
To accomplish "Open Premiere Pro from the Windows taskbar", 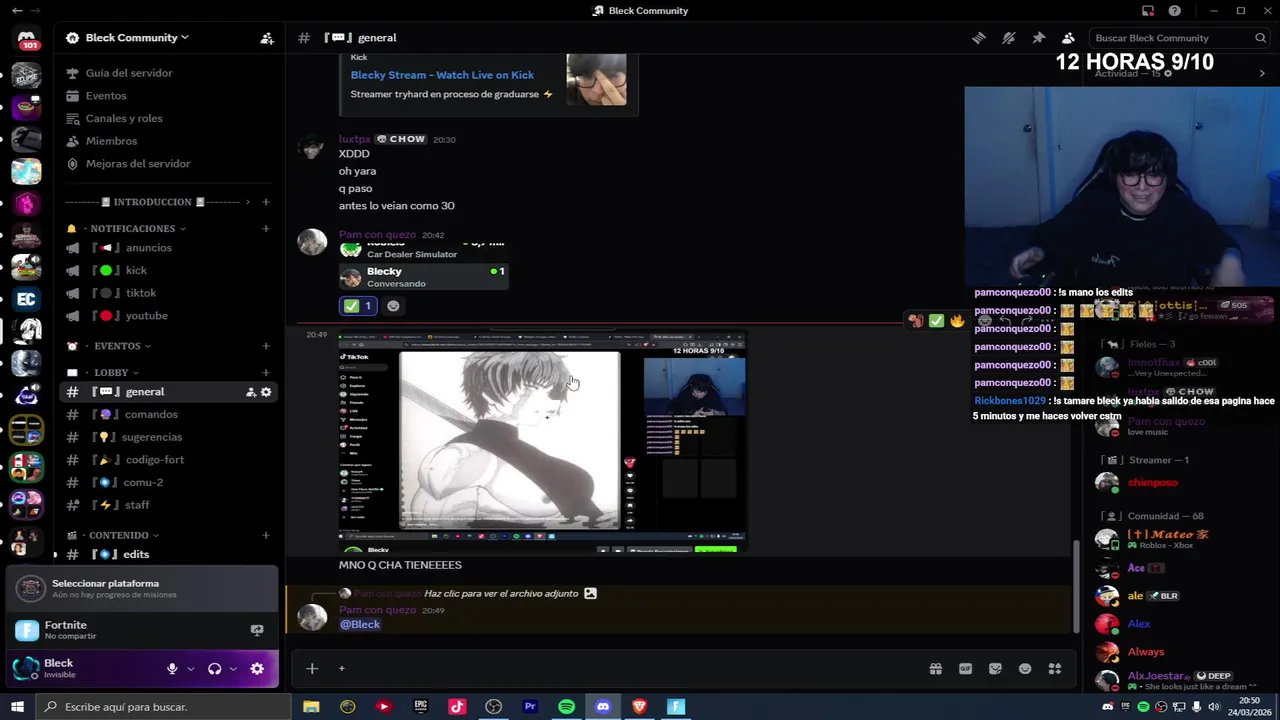I will click(x=530, y=707).
